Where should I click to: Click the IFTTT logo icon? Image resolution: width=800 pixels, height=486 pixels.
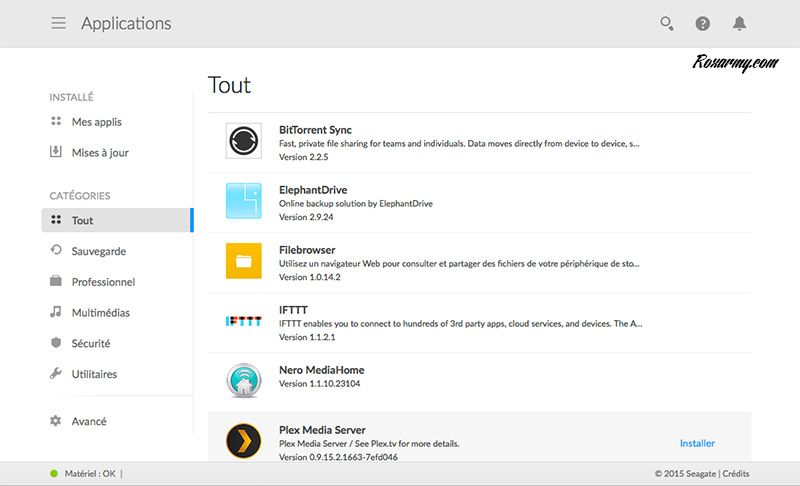tap(243, 321)
